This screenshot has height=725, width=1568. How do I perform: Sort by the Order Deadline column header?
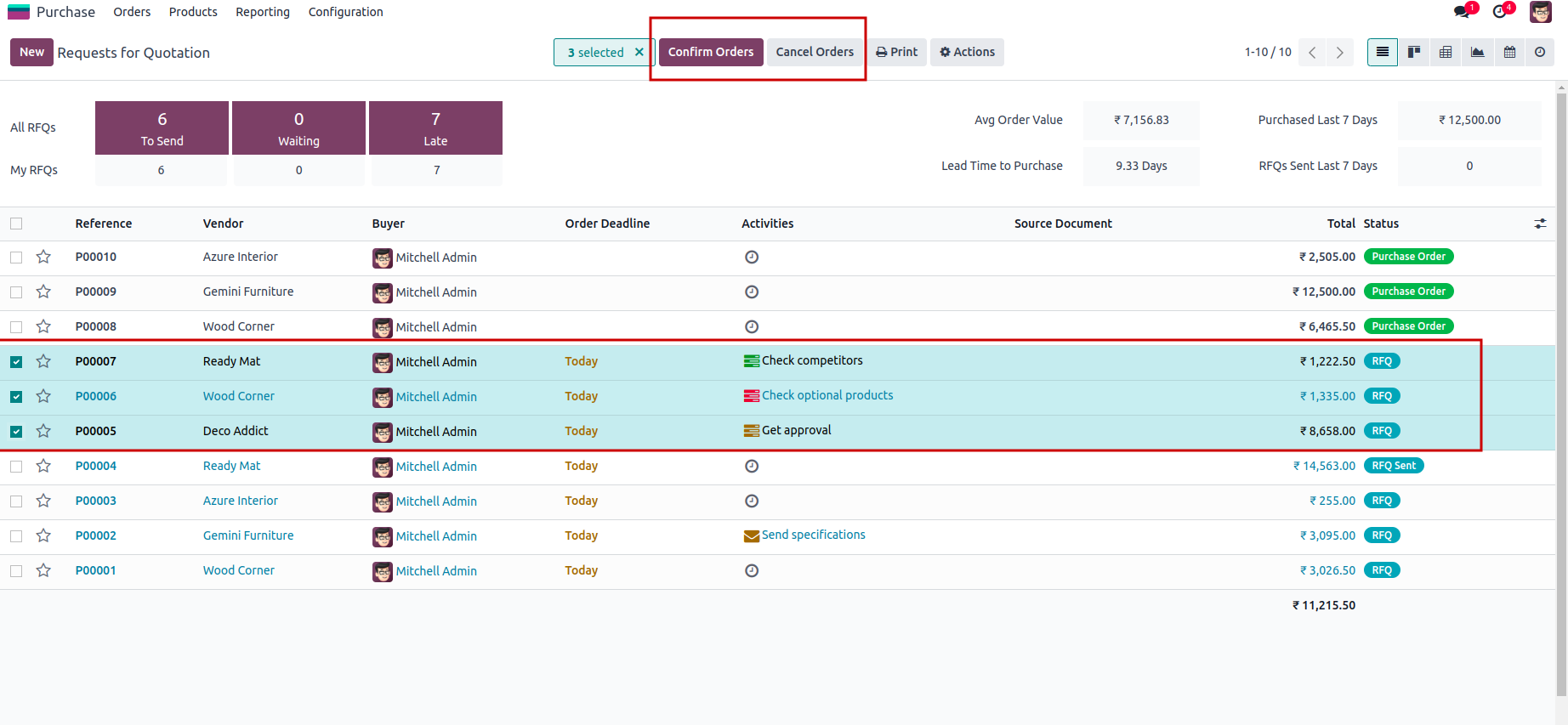coord(607,224)
